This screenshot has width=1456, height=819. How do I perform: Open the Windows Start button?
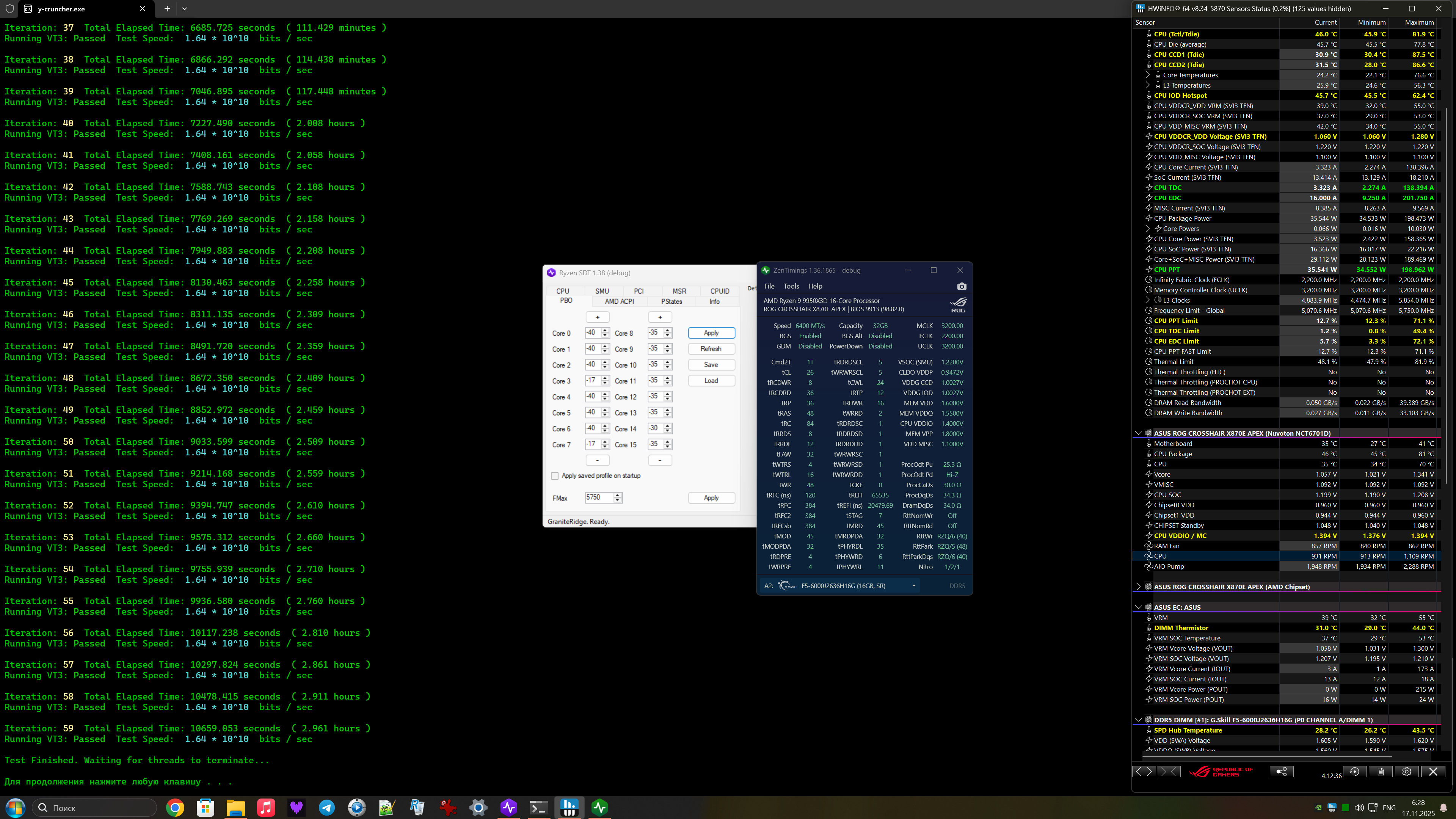(x=15, y=808)
